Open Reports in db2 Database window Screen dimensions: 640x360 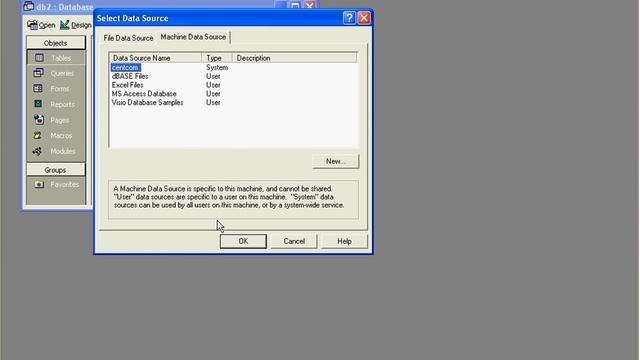coord(56,104)
